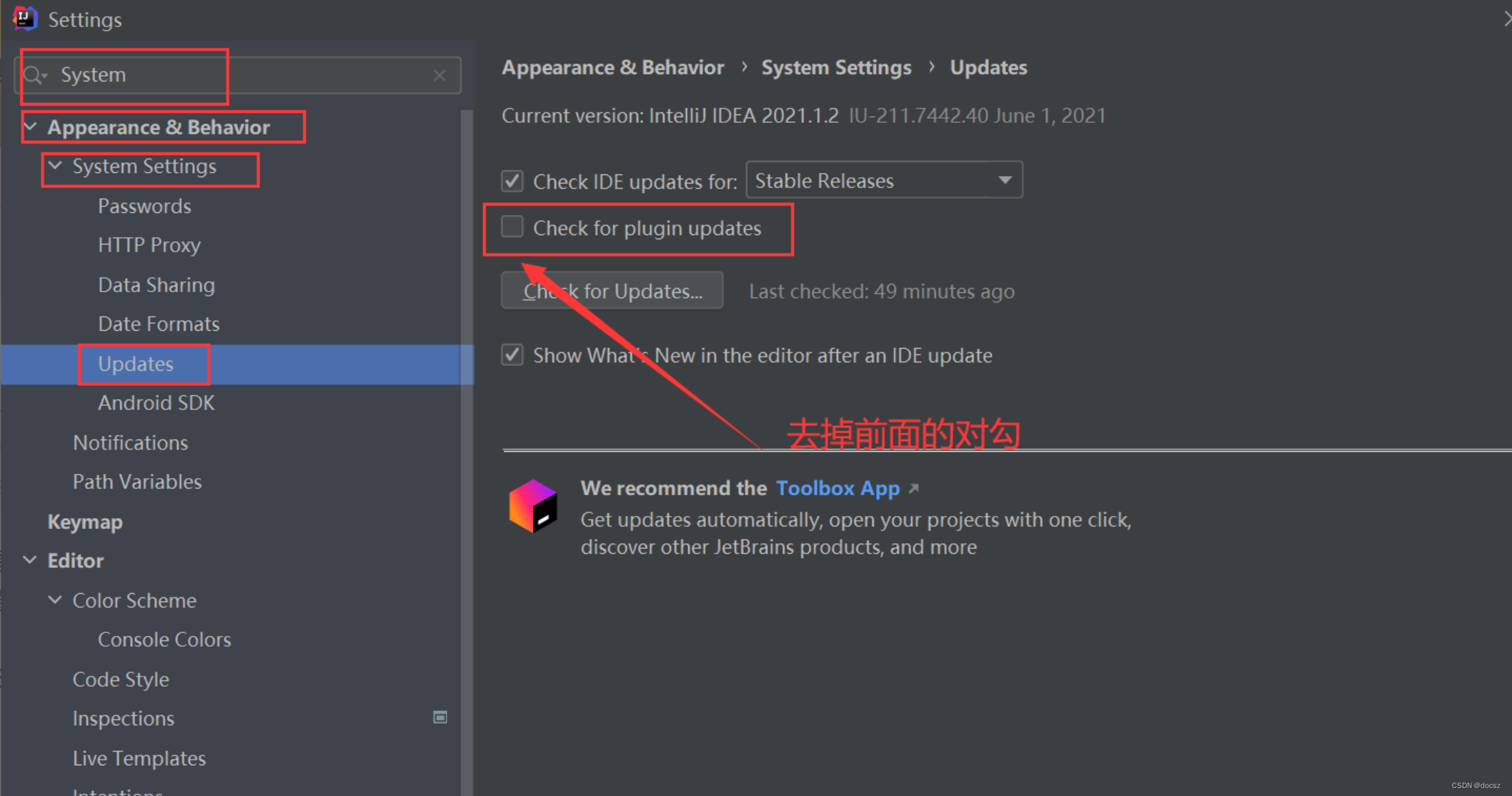Toggle Show What's New after IDE update
The width and height of the screenshot is (1512, 796).
point(512,354)
